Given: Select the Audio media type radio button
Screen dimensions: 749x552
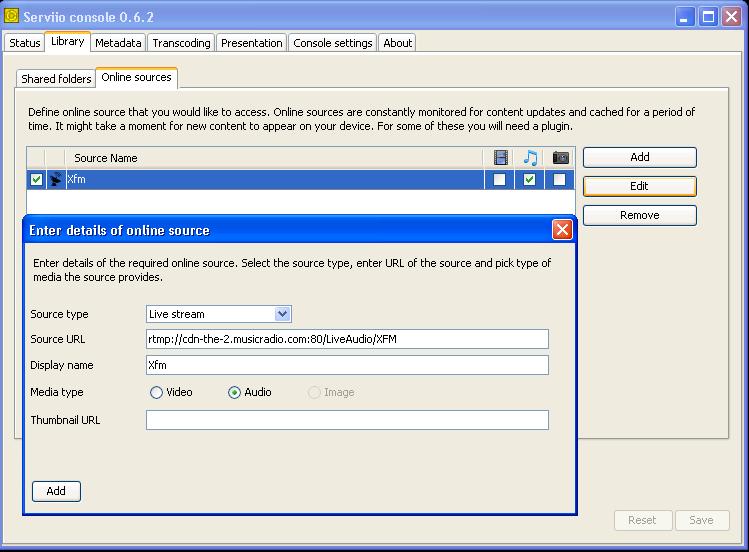Looking at the screenshot, I should (235, 393).
